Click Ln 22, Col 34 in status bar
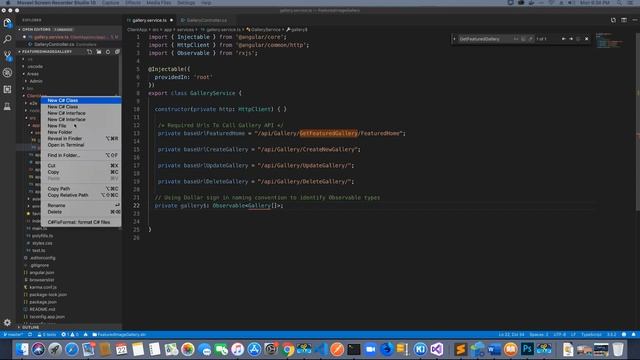 tap(511, 335)
